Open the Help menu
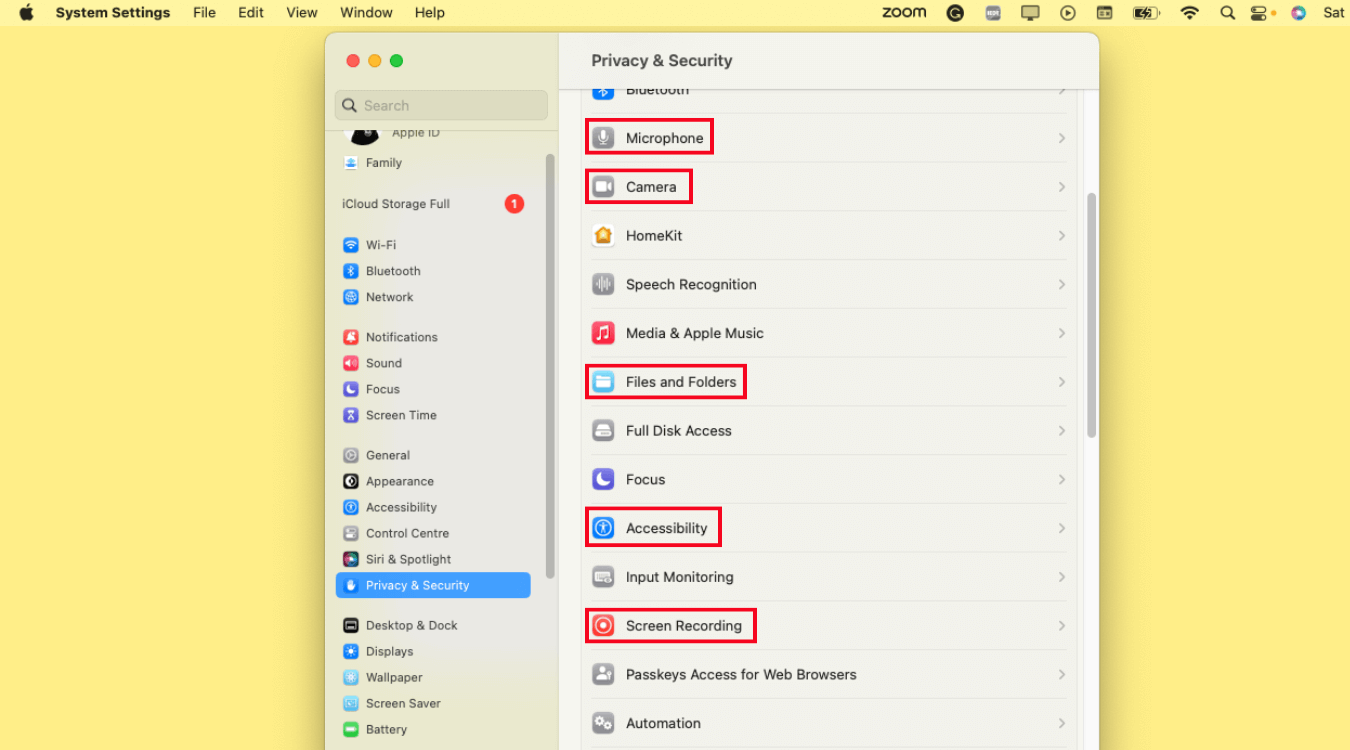The height and width of the screenshot is (750, 1350). click(x=430, y=13)
